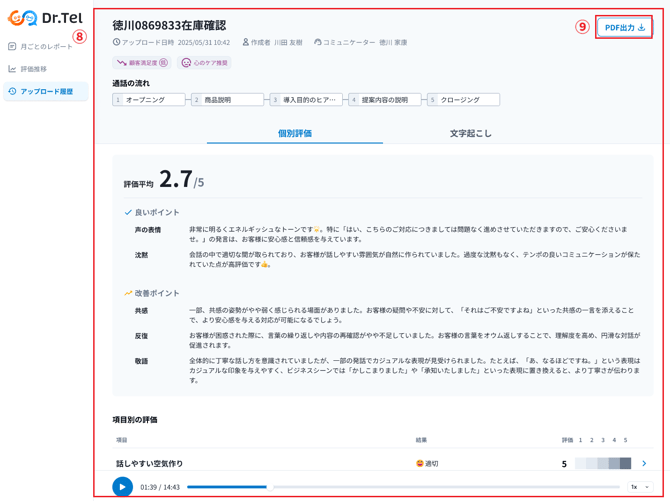Screen dimensions: 670x501
Task: Switch to the 個別評価 tab
Action: tap(295, 133)
